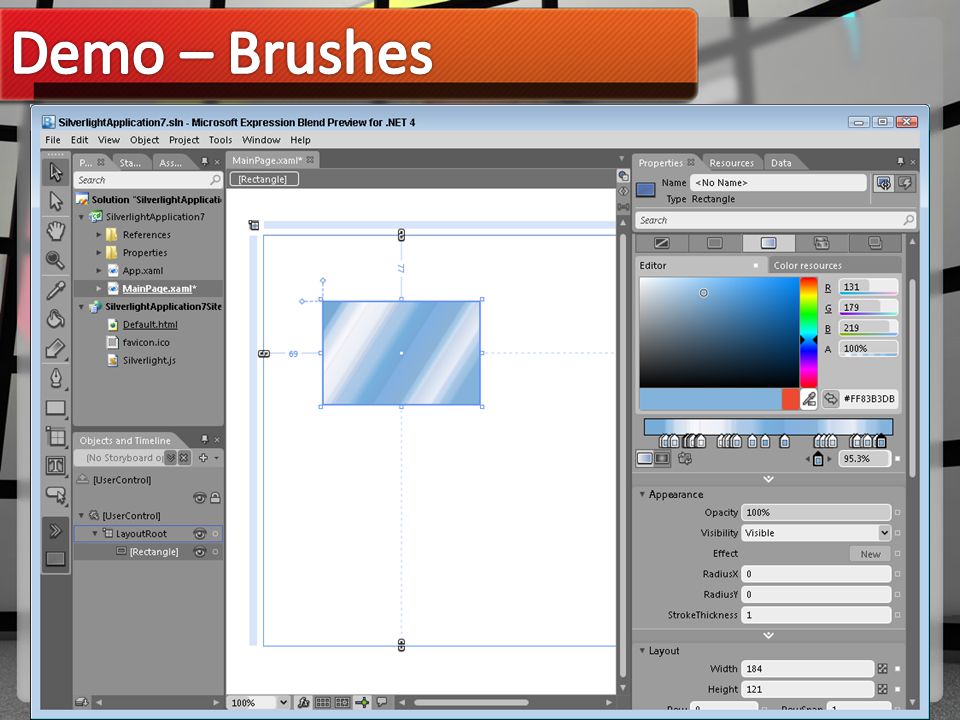This screenshot has width=960, height=720.
Task: Choose the Gradient brush type
Action: click(x=768, y=243)
